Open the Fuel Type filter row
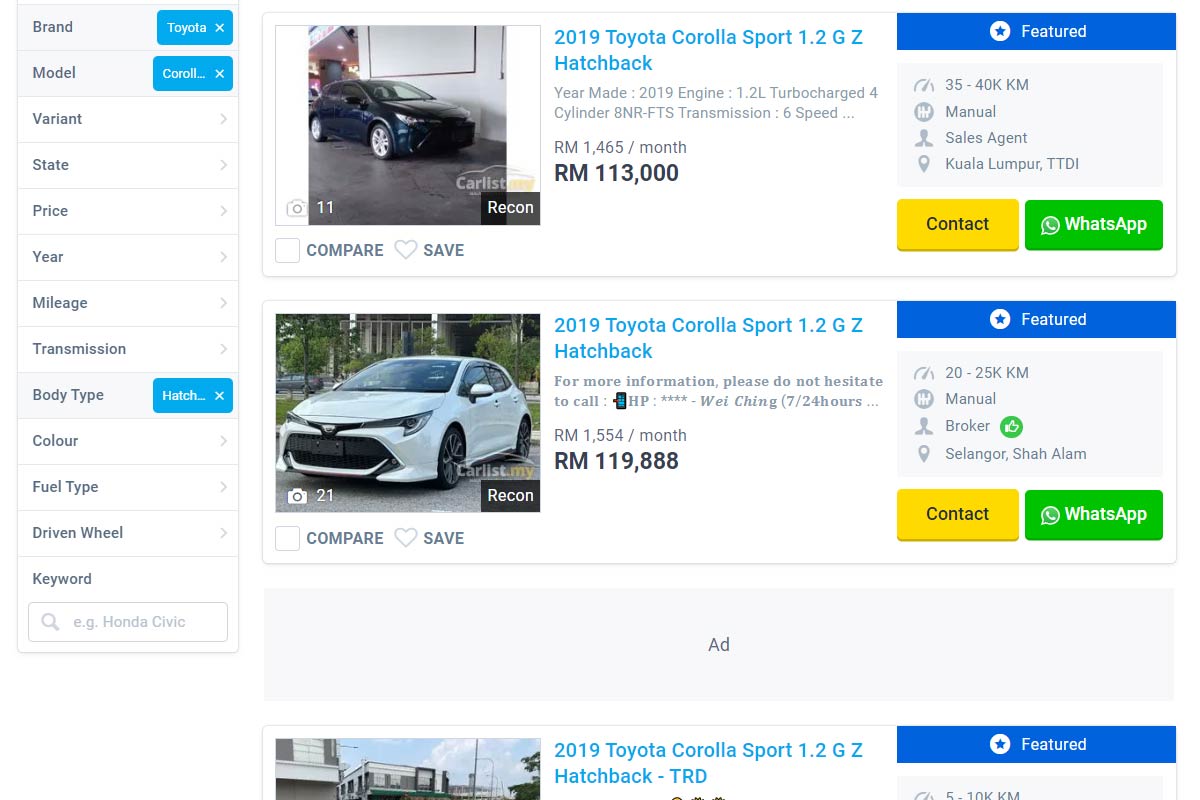This screenshot has height=800, width=1200. (128, 487)
